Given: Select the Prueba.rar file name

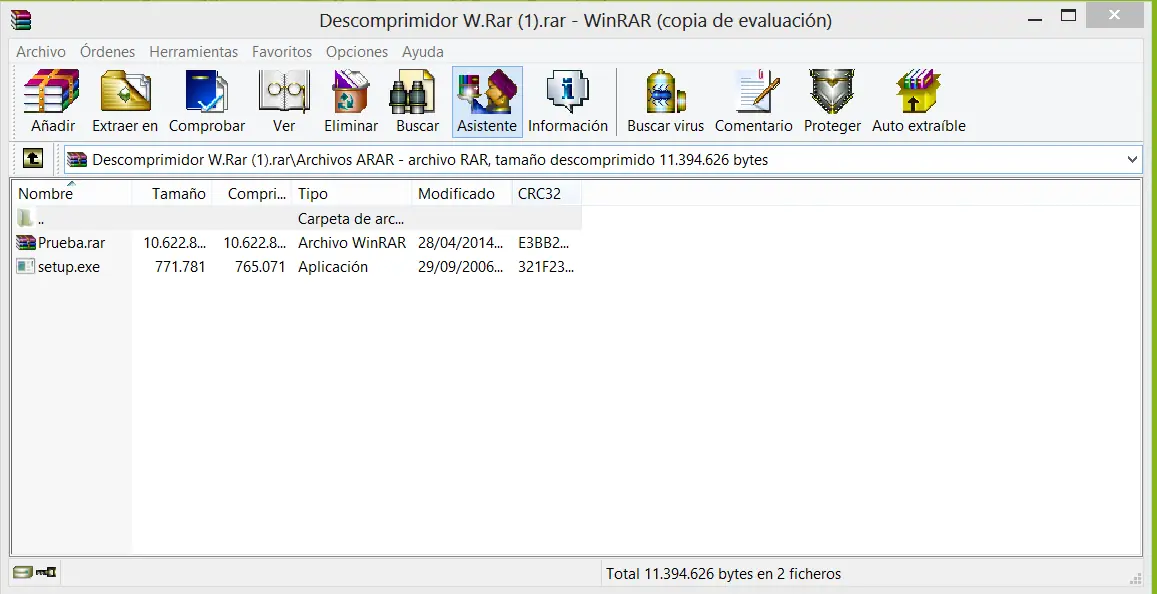Looking at the screenshot, I should (72, 243).
